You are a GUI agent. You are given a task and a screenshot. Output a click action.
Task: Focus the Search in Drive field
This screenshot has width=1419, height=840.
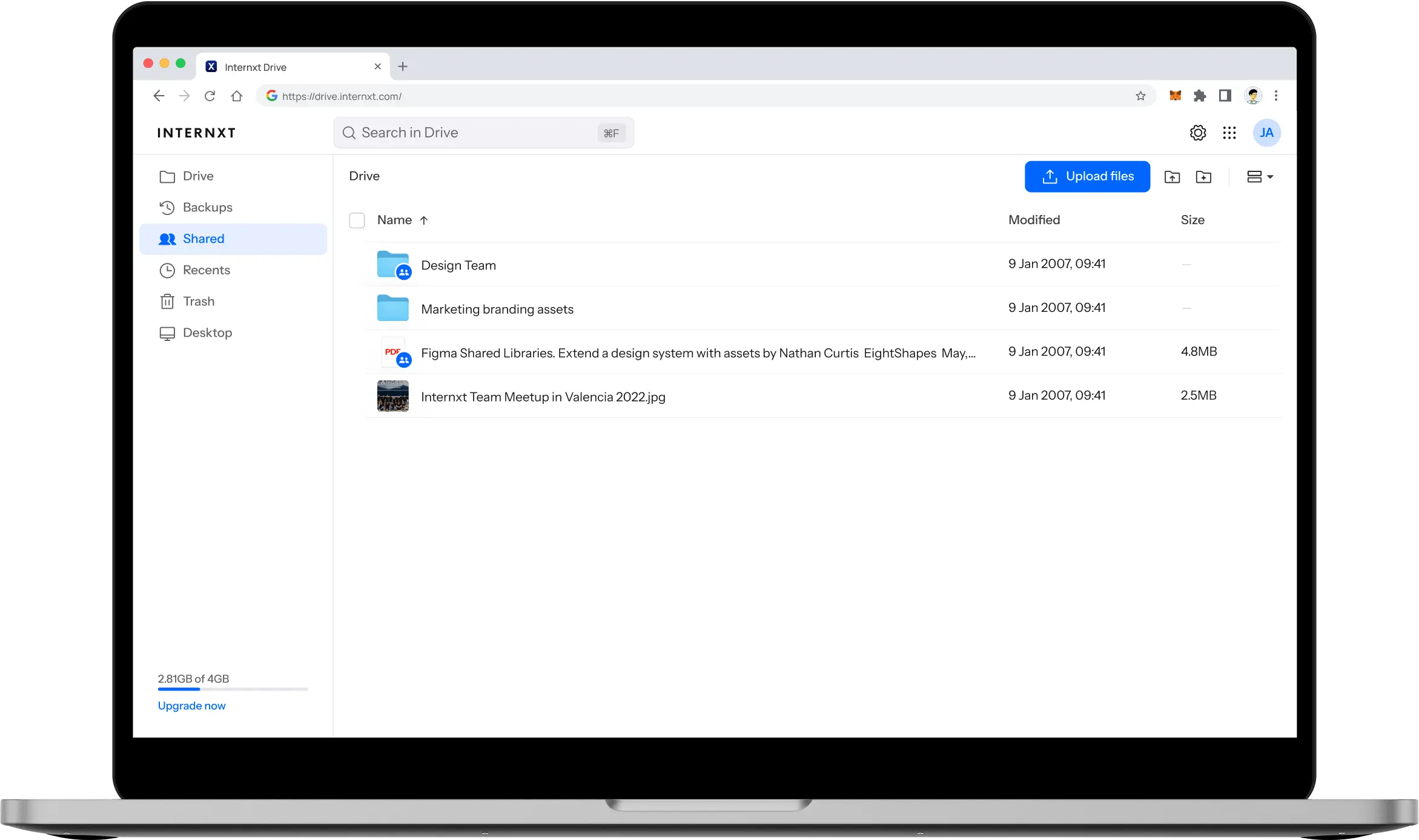[483, 133]
